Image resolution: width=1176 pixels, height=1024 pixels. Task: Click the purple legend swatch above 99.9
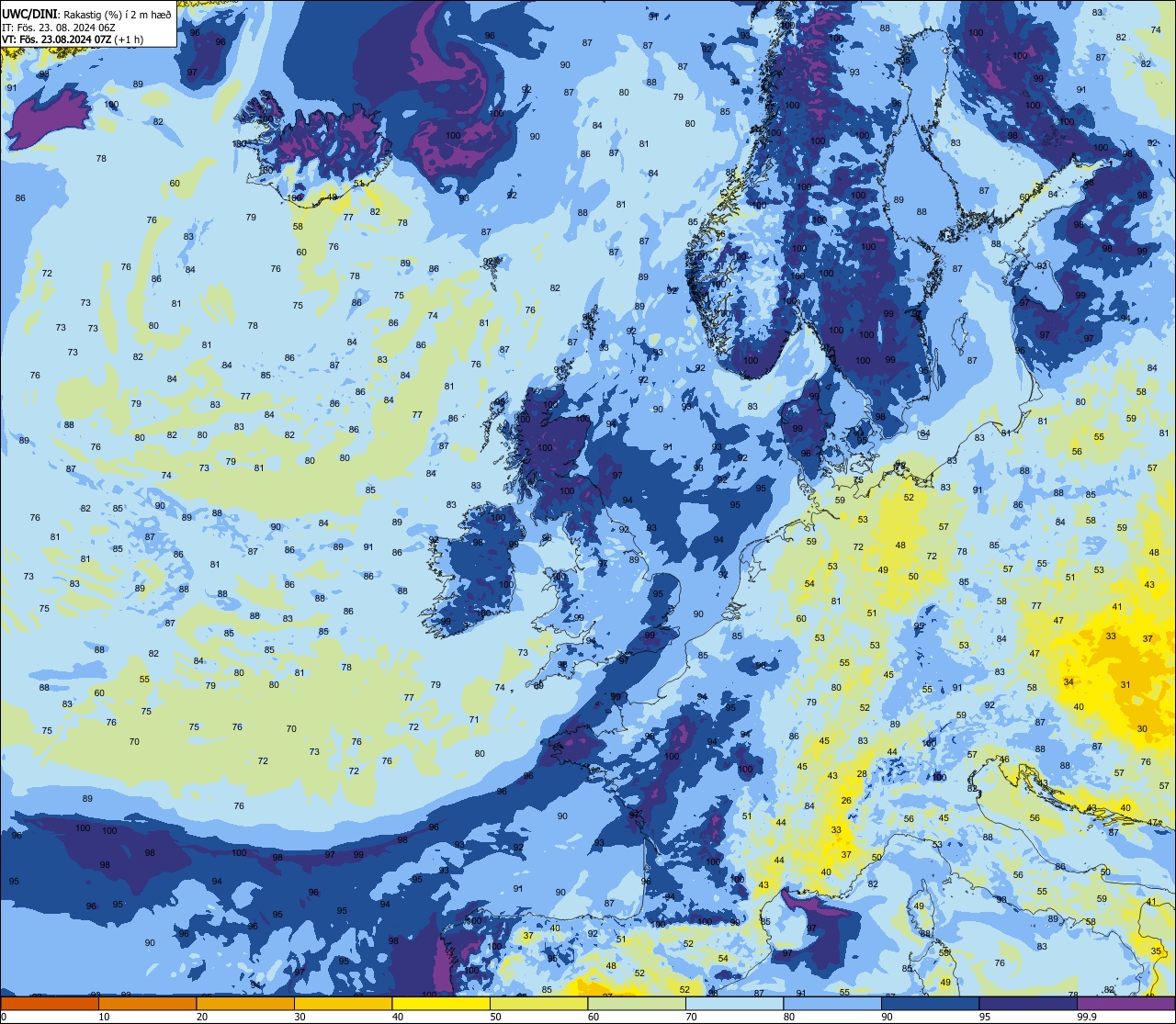click(x=1125, y=1003)
